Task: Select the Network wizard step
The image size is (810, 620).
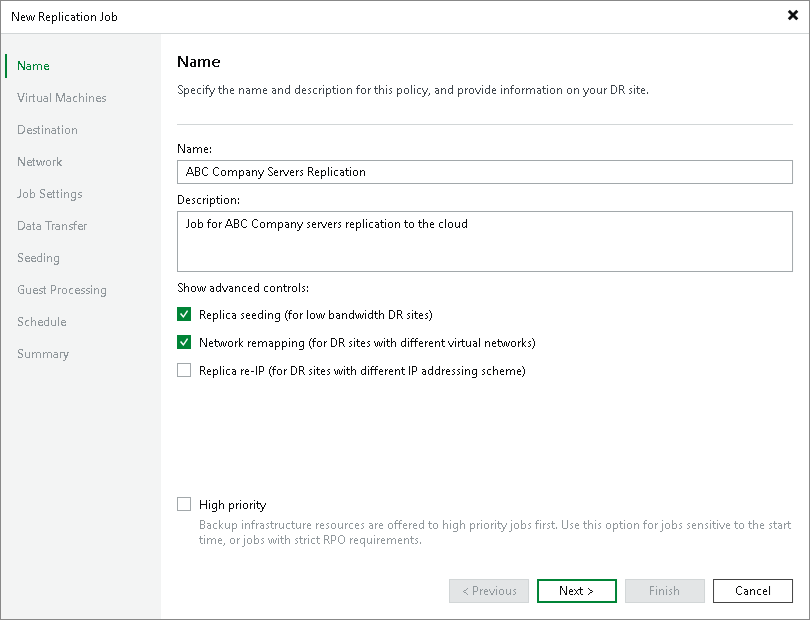Action: point(40,162)
